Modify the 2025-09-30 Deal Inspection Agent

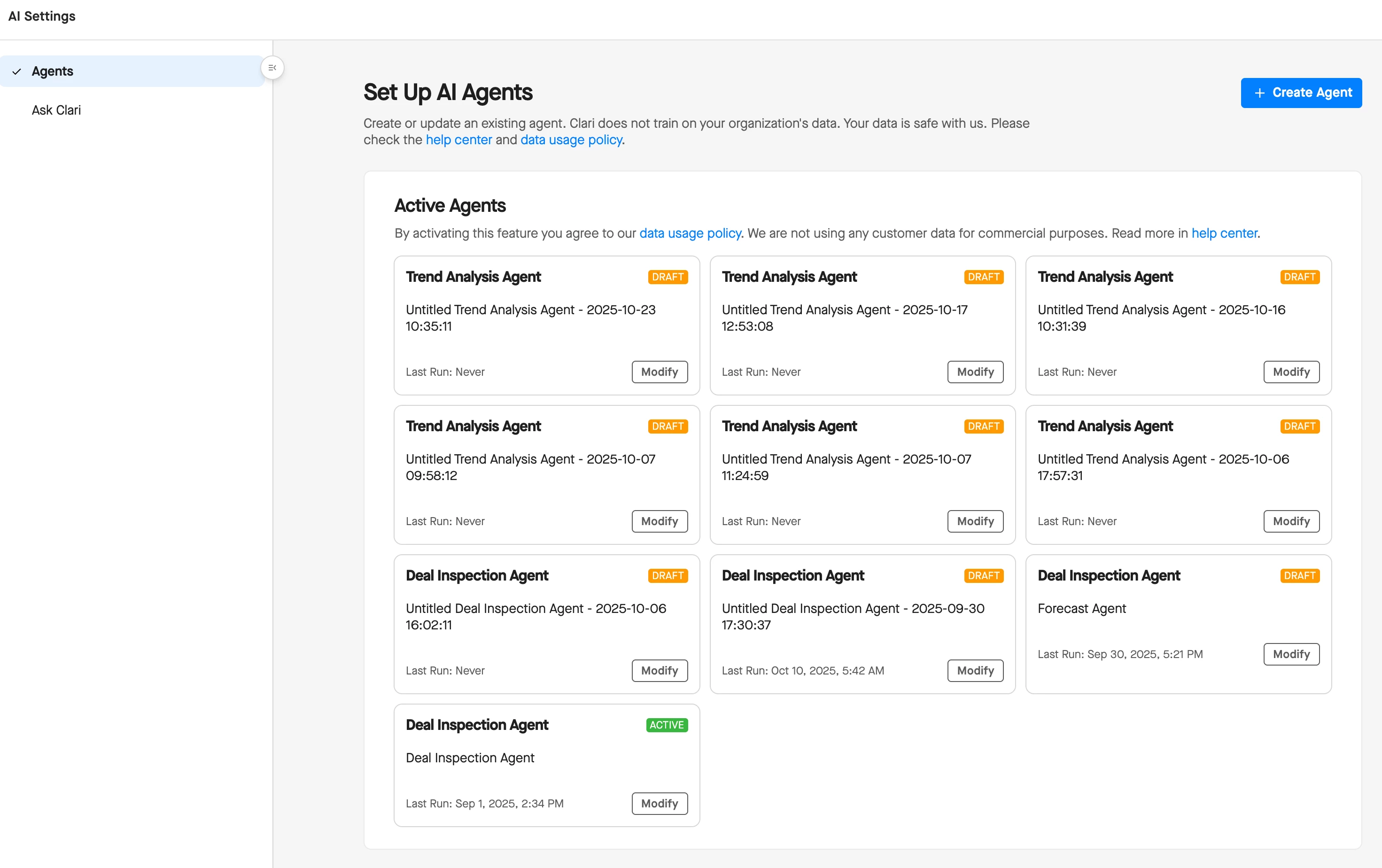(x=975, y=671)
